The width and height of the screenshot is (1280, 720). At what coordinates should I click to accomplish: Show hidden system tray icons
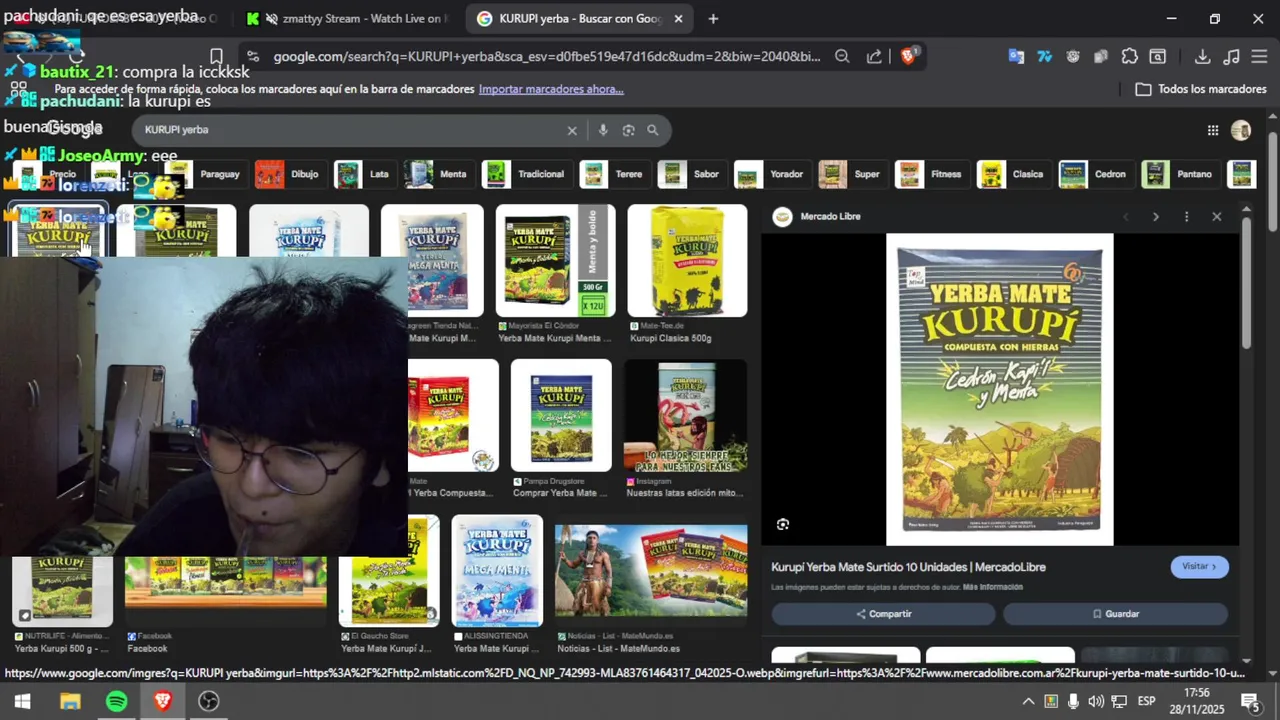point(1028,701)
